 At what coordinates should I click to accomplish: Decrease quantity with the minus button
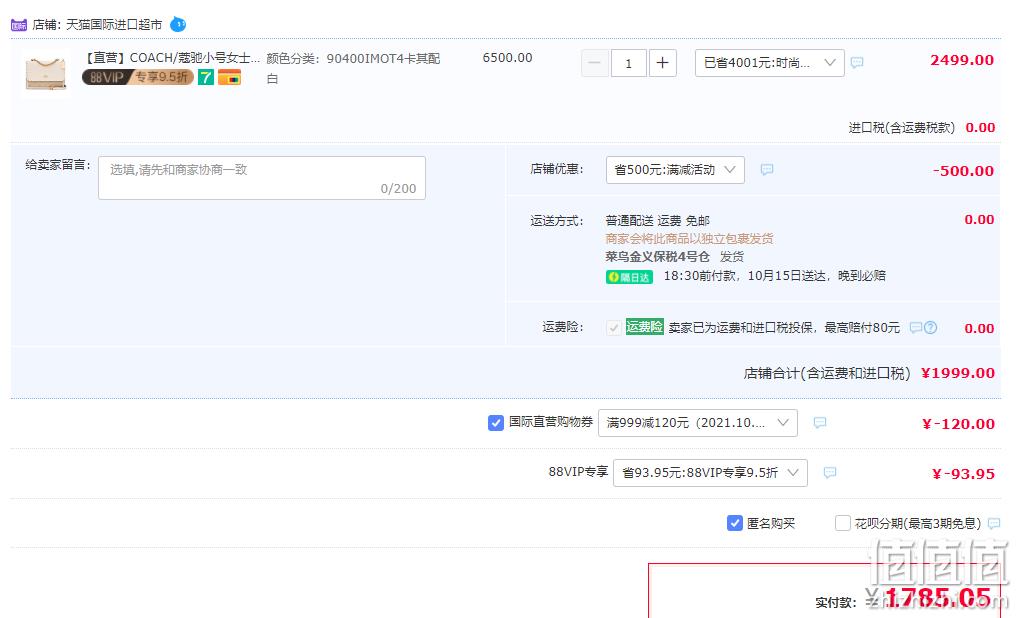coord(595,63)
